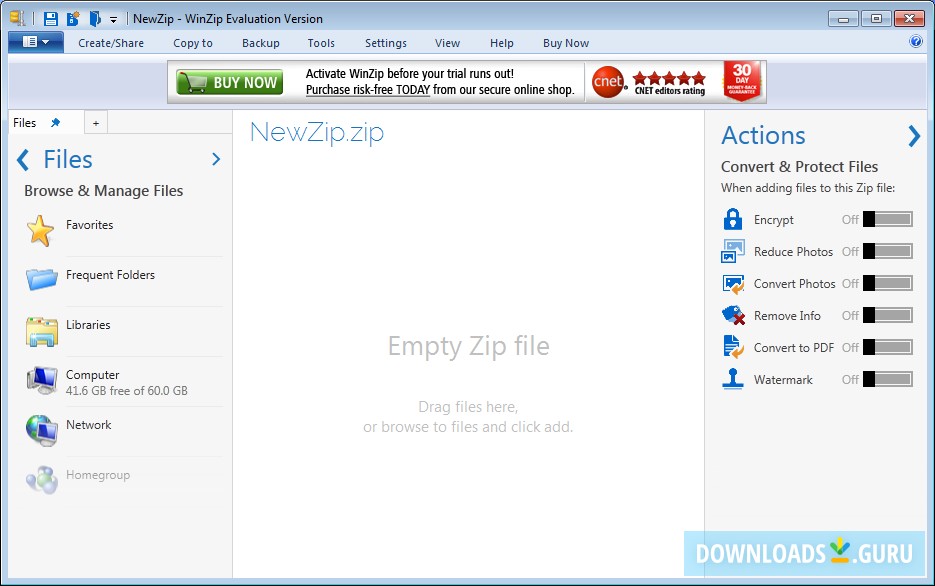Image resolution: width=935 pixels, height=586 pixels.
Task: Click the Remove Info icon
Action: (733, 315)
